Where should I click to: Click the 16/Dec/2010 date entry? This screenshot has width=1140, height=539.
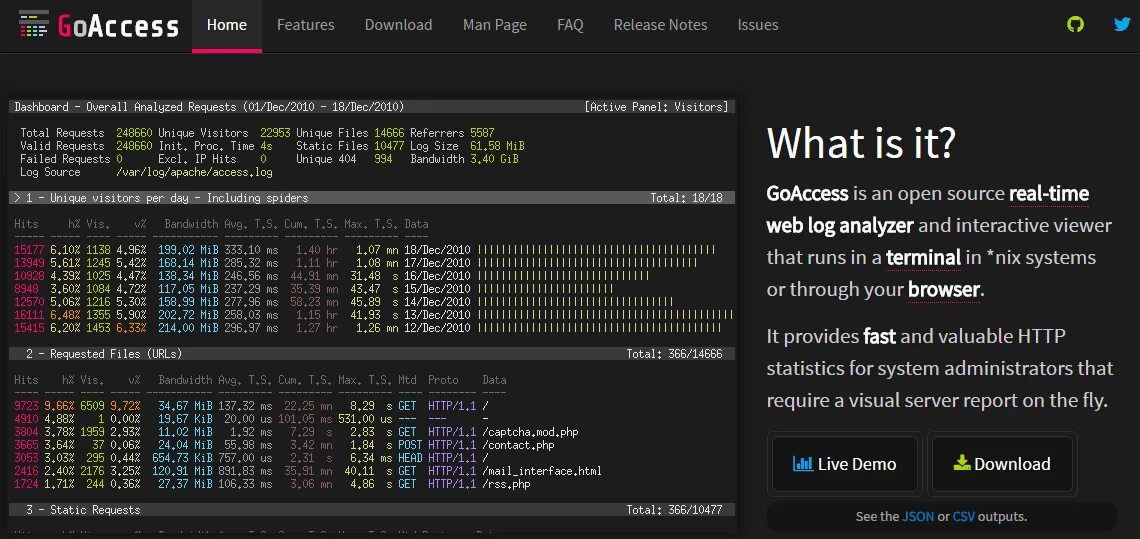pyautogui.click(x=438, y=276)
